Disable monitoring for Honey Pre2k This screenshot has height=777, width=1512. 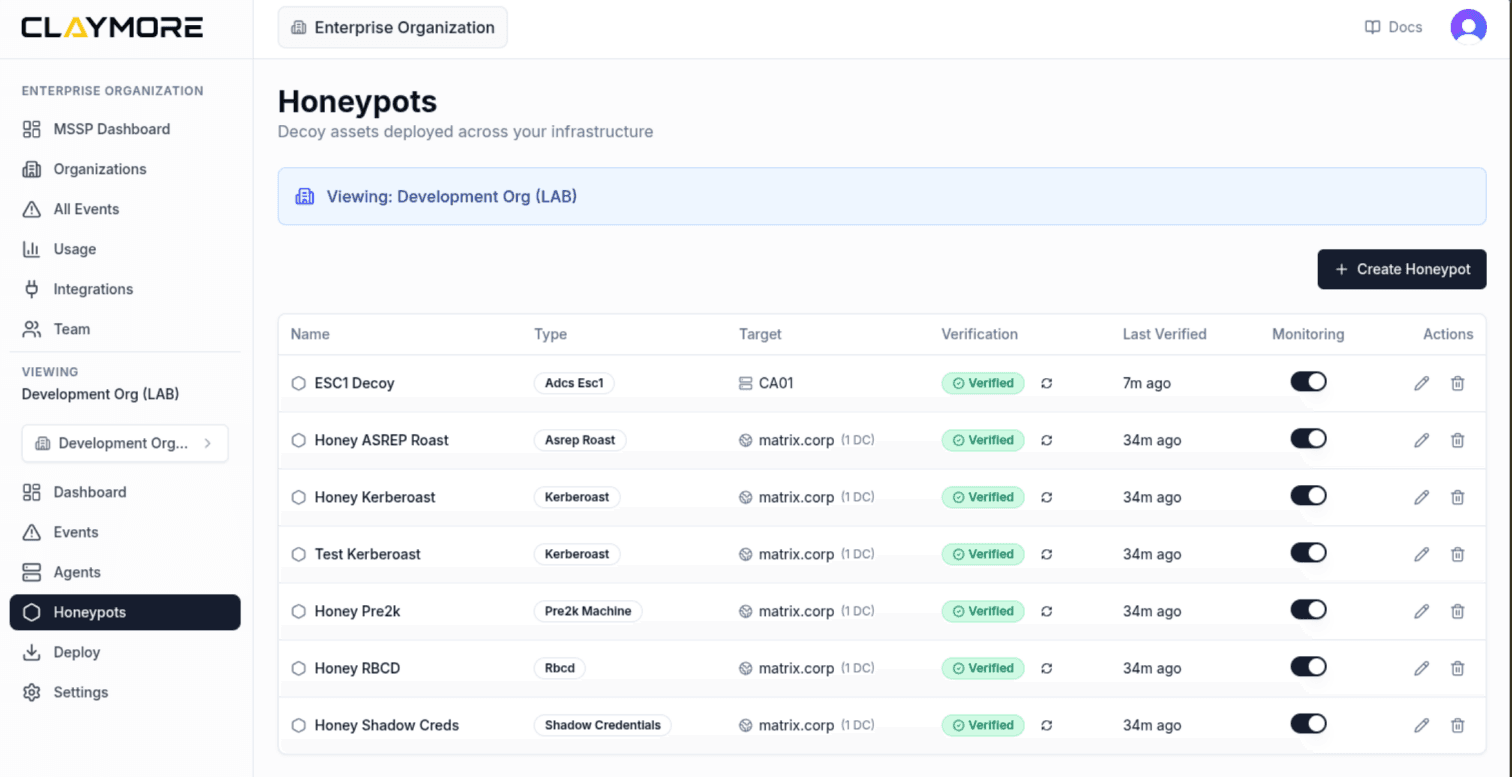(1308, 609)
